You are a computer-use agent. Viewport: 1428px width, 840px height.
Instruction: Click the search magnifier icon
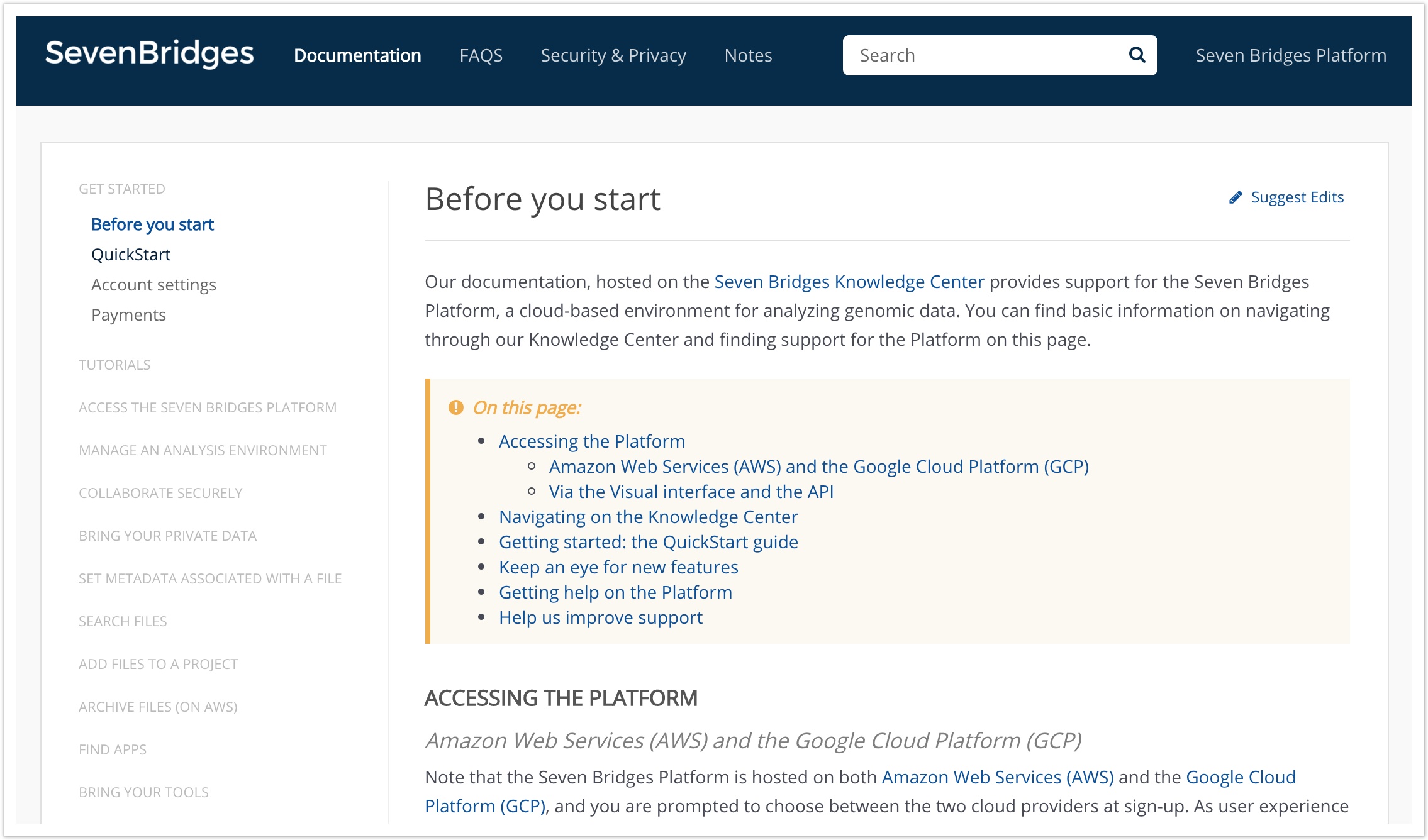pos(1137,55)
